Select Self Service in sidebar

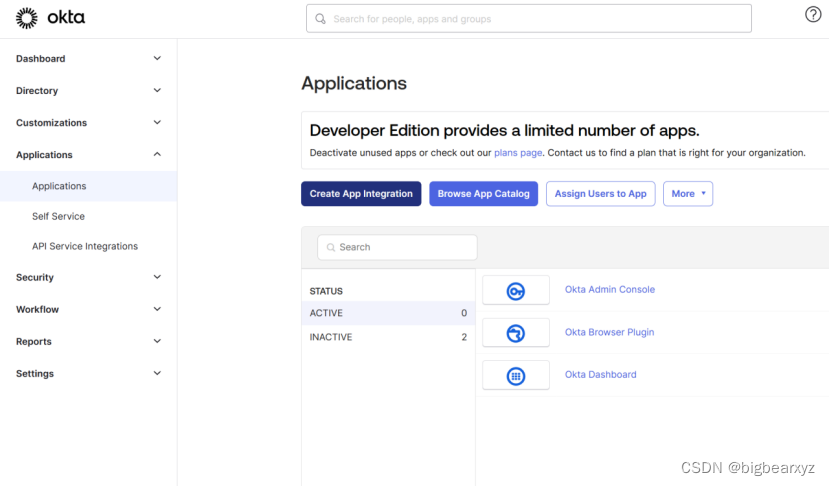click(58, 216)
